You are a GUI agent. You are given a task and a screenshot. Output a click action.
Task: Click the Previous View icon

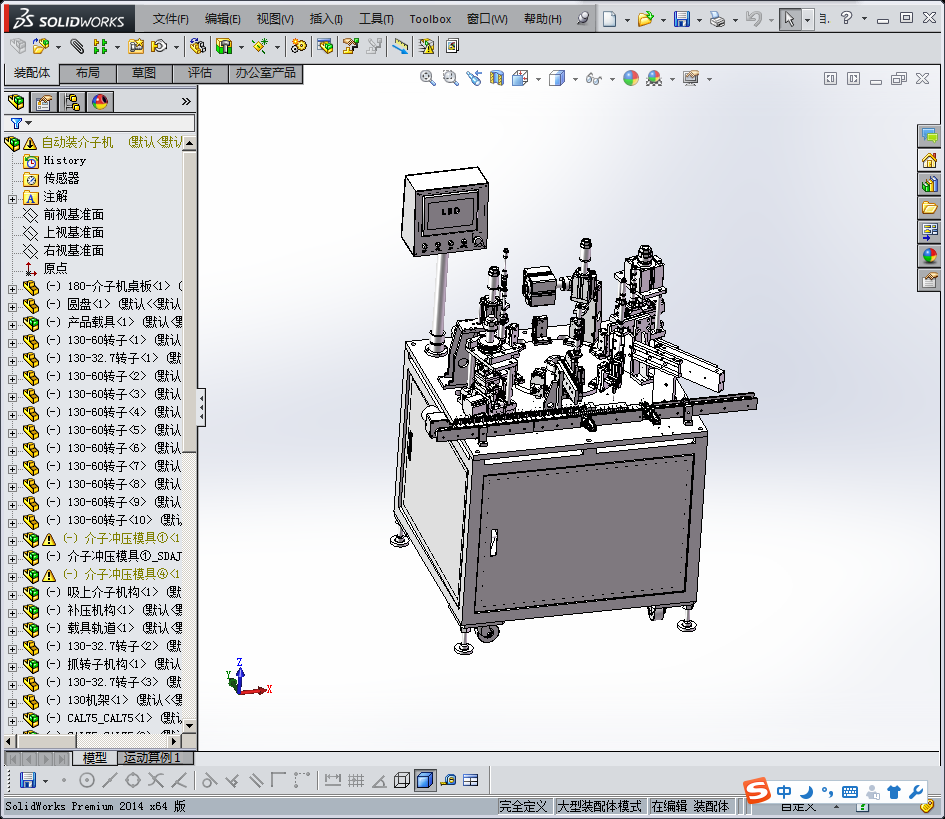click(474, 78)
